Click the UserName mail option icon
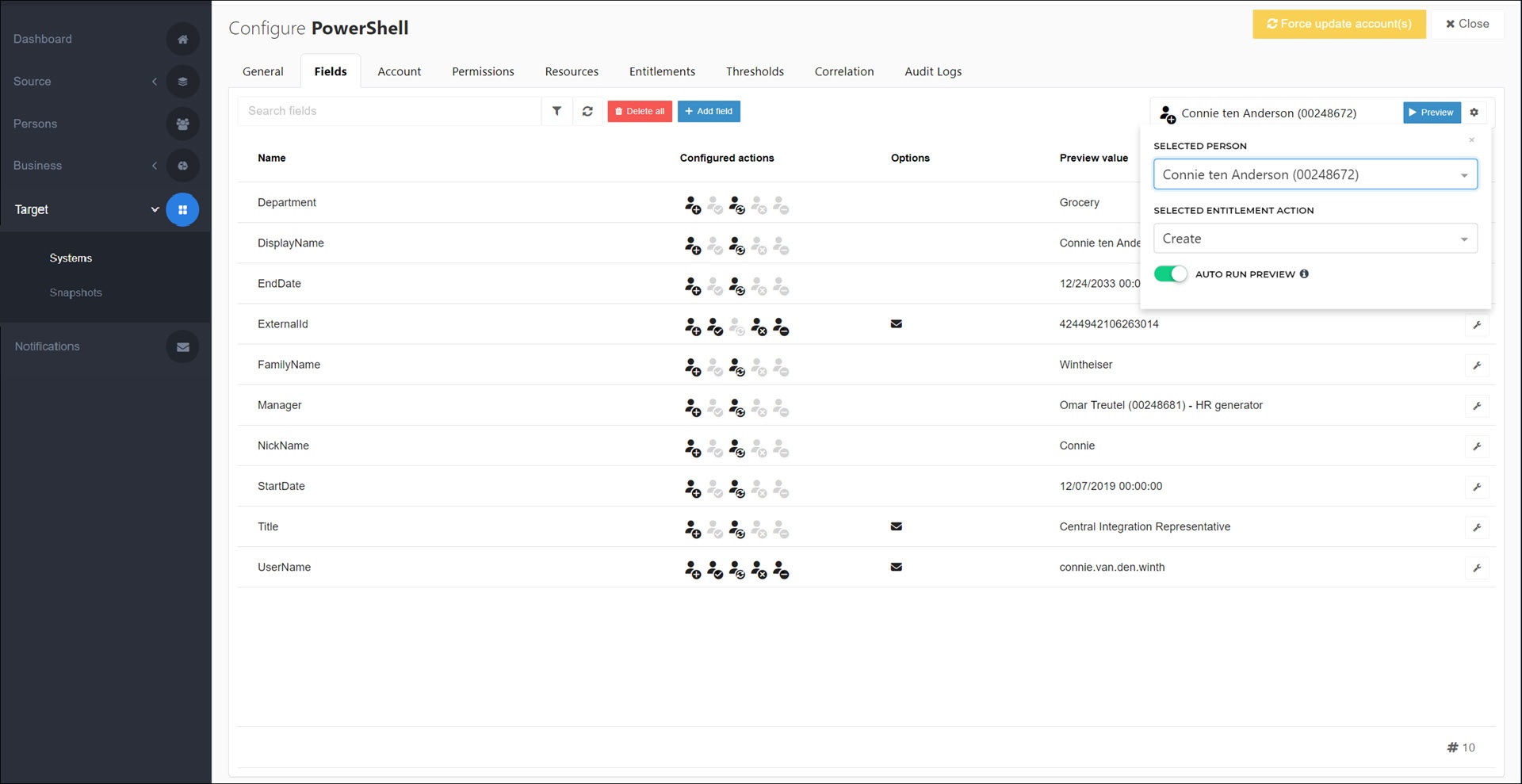The image size is (1522, 784). coord(897,567)
